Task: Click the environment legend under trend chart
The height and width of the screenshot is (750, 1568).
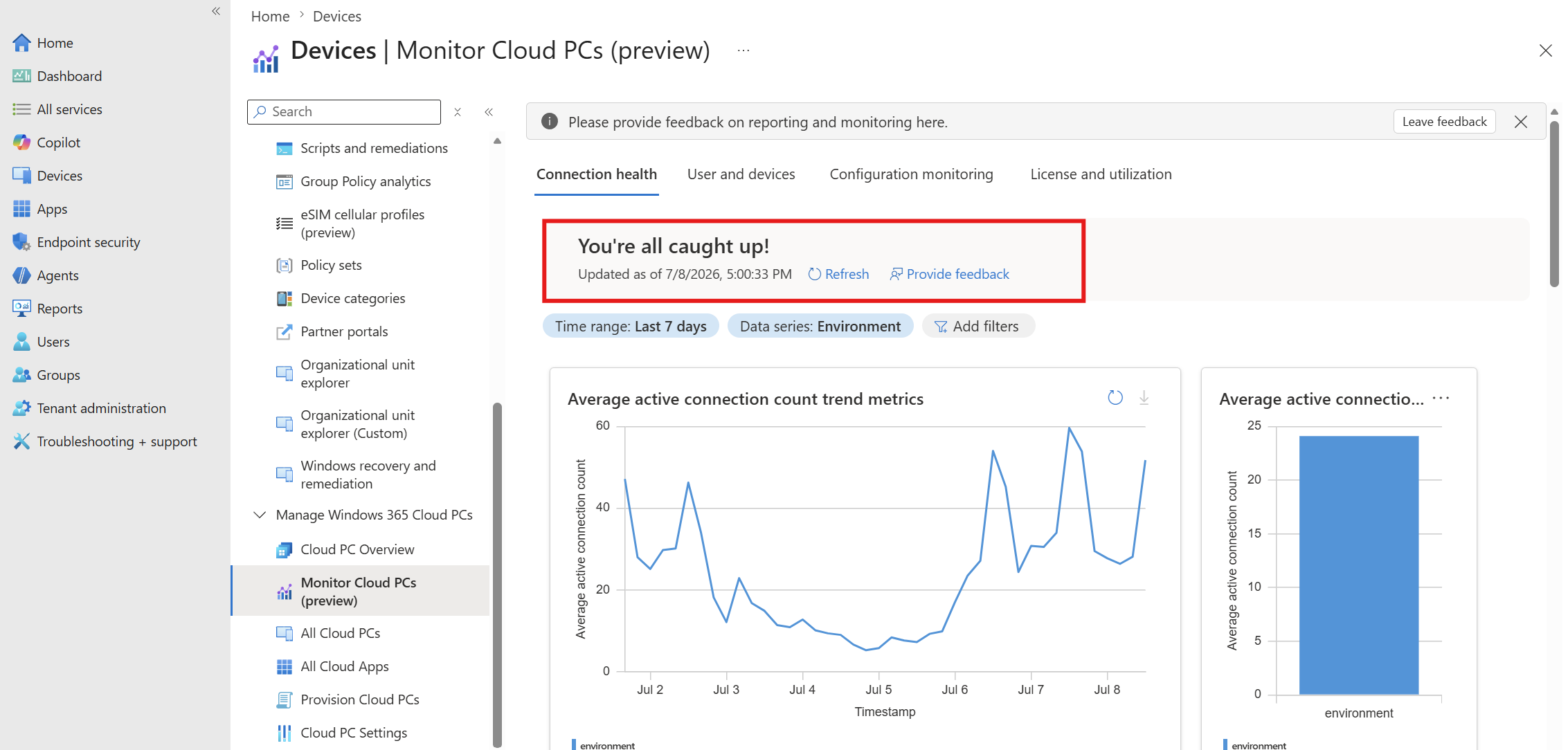Action: point(603,745)
